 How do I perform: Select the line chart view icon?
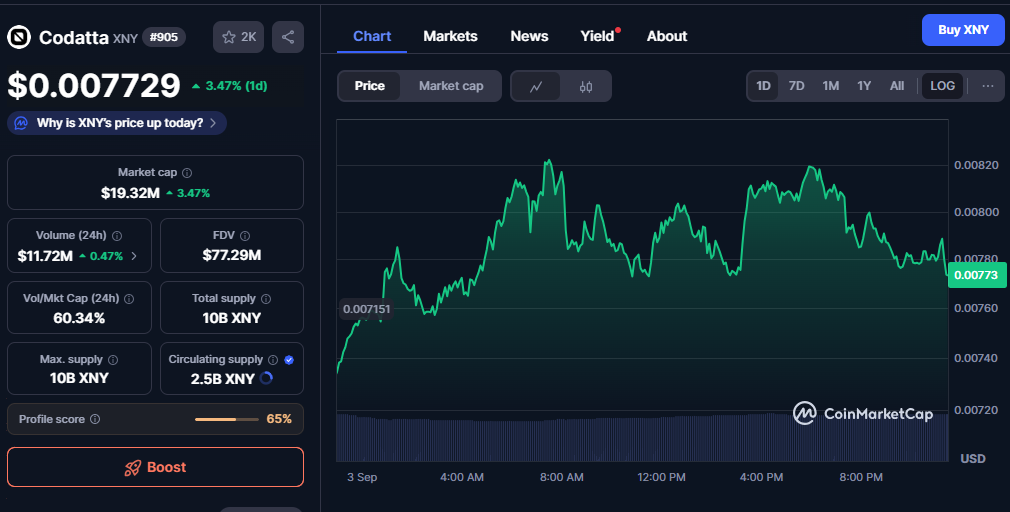click(536, 86)
